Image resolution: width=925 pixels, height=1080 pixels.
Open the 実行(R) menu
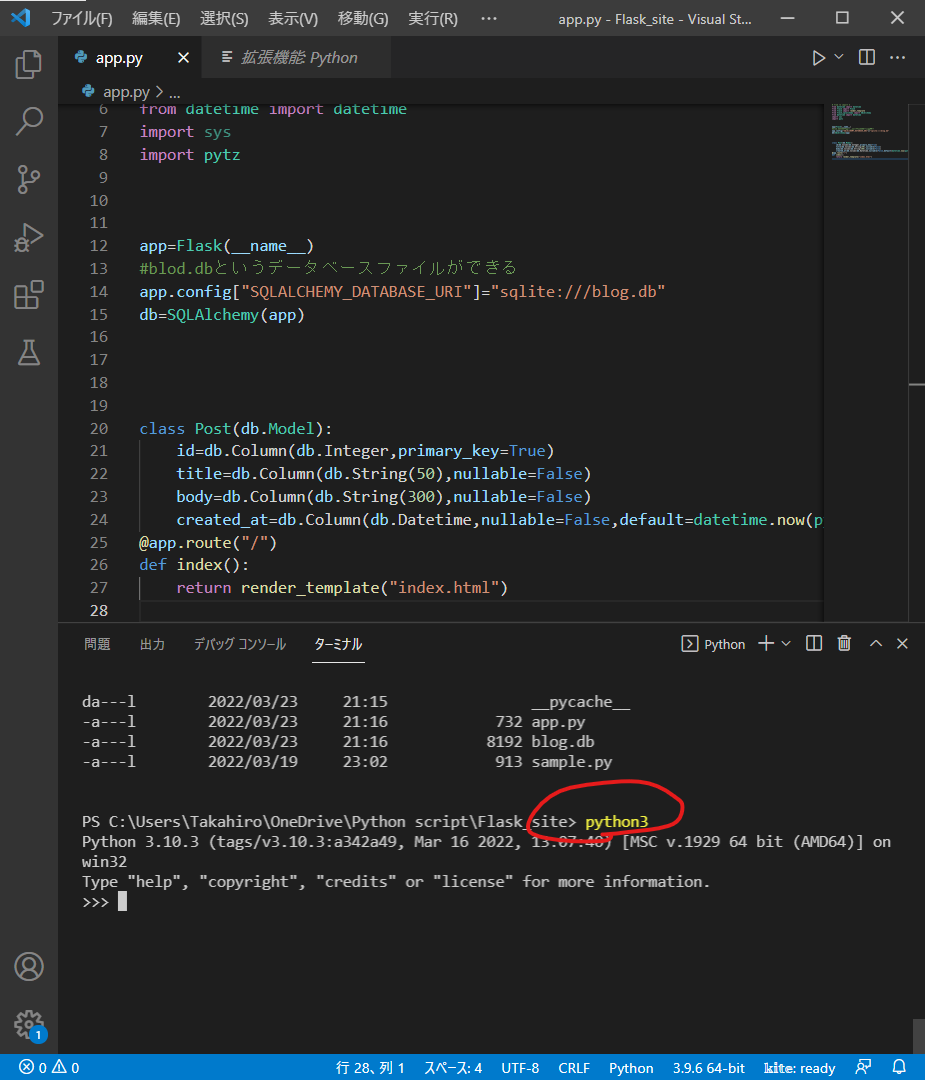point(432,18)
